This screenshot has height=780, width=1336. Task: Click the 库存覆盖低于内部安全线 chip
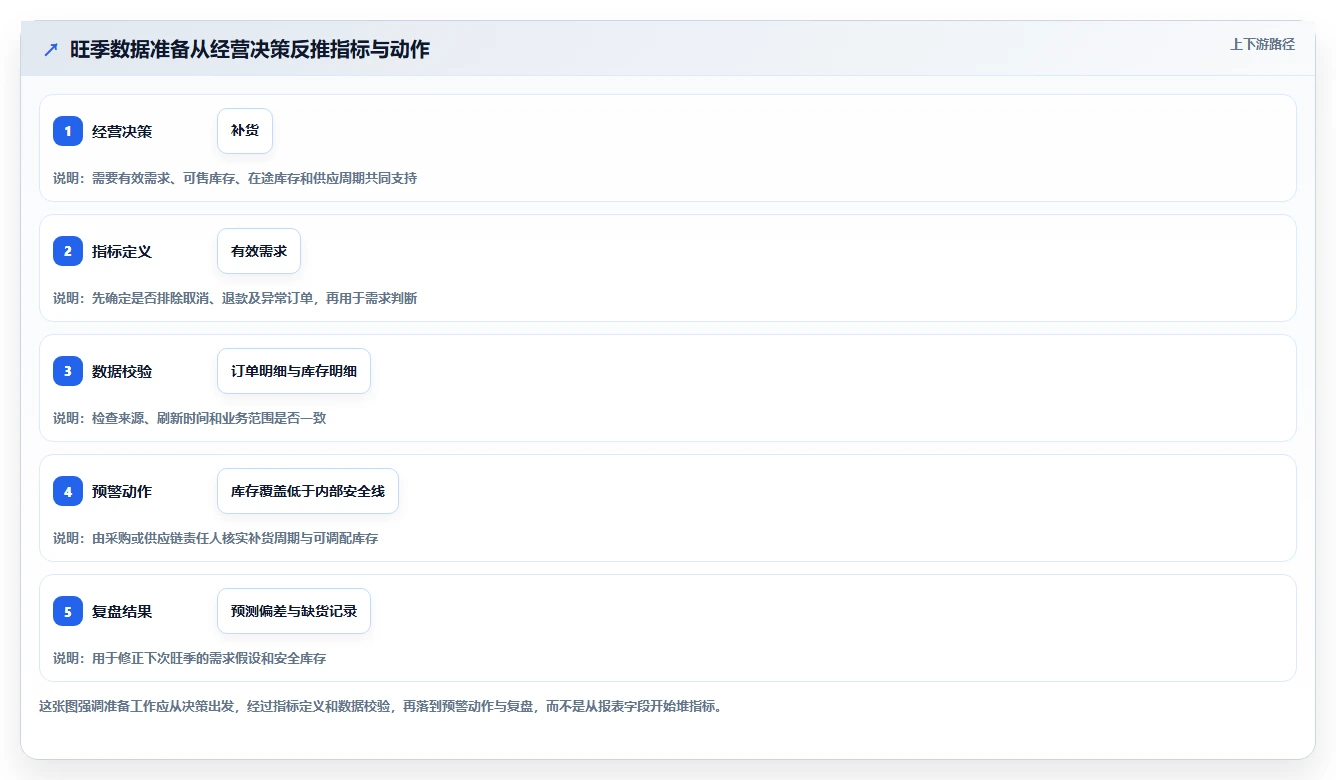click(x=308, y=491)
